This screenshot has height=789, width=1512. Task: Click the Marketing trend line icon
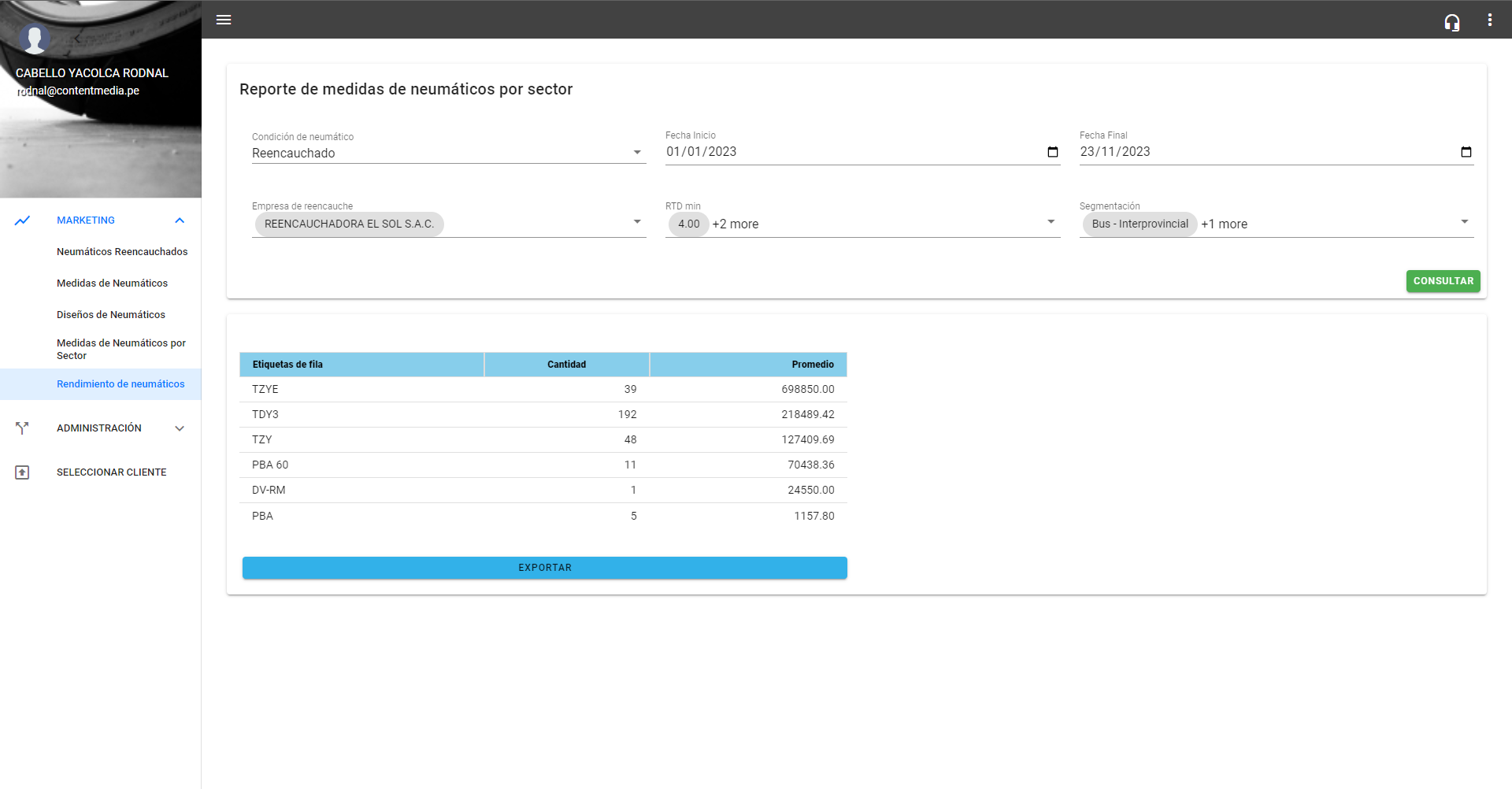[22, 220]
